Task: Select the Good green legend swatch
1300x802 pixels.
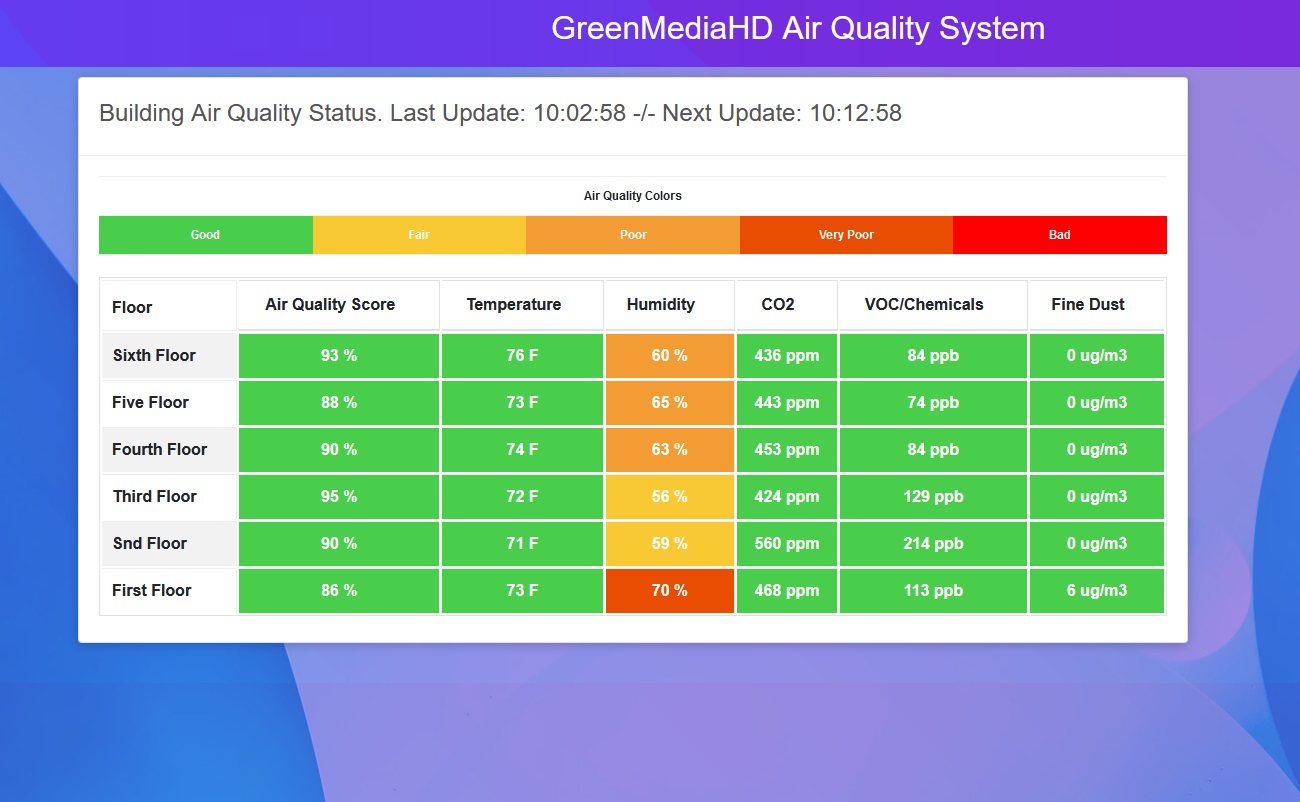Action: (x=206, y=235)
